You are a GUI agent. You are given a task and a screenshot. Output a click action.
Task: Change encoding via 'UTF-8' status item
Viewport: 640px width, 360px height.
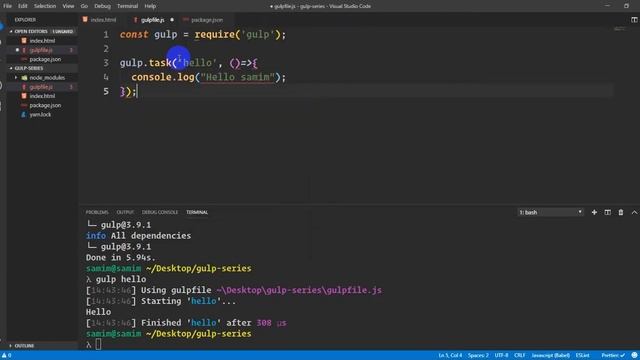[x=501, y=356]
